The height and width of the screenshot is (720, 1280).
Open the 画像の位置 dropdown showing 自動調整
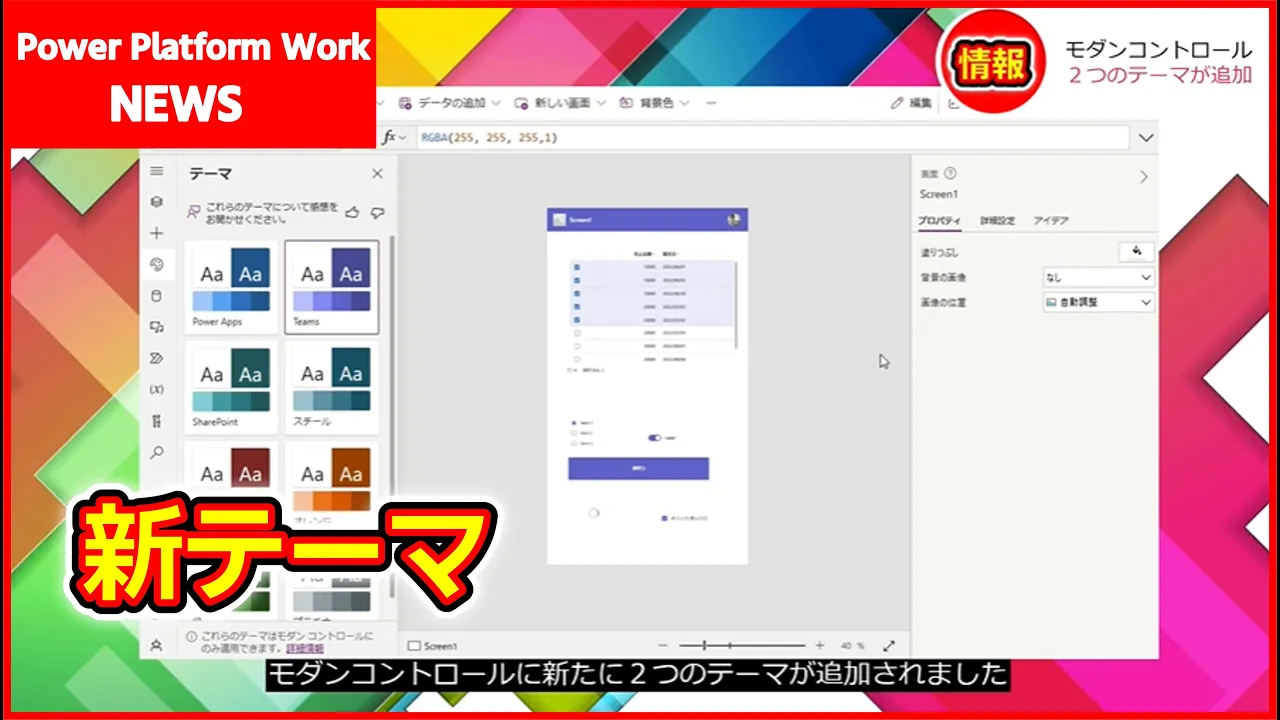pos(1098,302)
